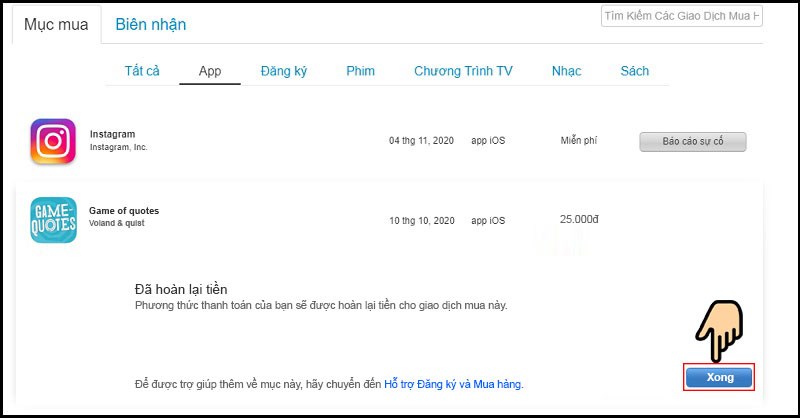Viewport: 800px width, 418px height.
Task: Filter purchases by Phim
Action: point(360,71)
